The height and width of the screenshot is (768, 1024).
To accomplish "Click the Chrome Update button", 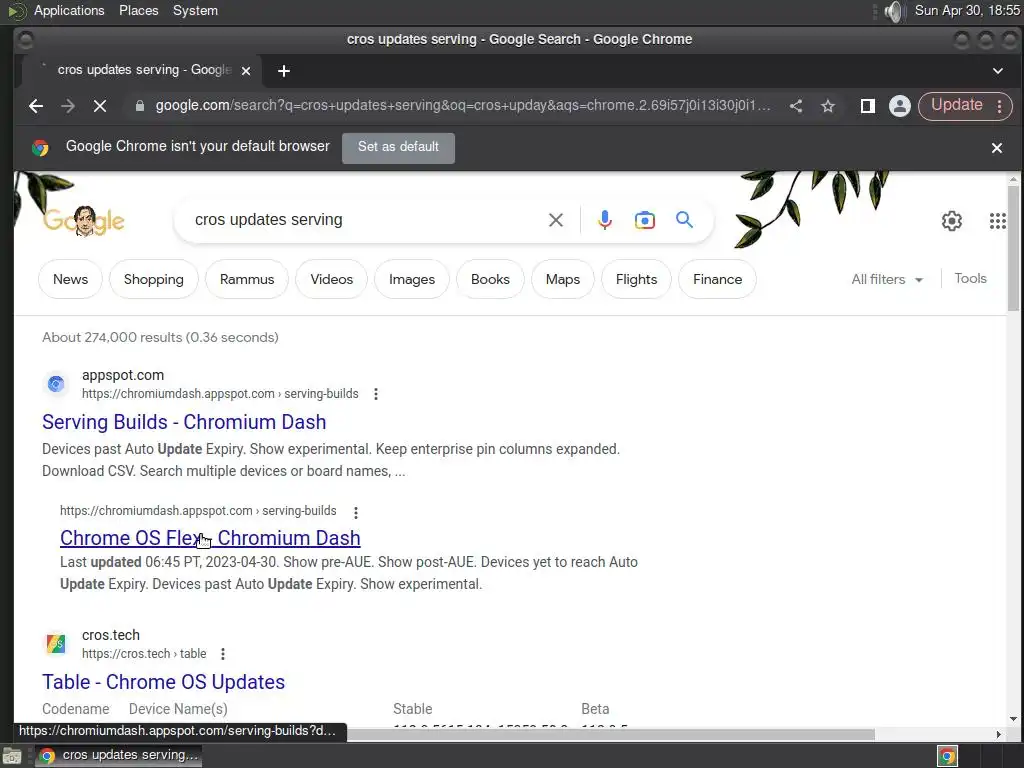I will (x=956, y=105).
